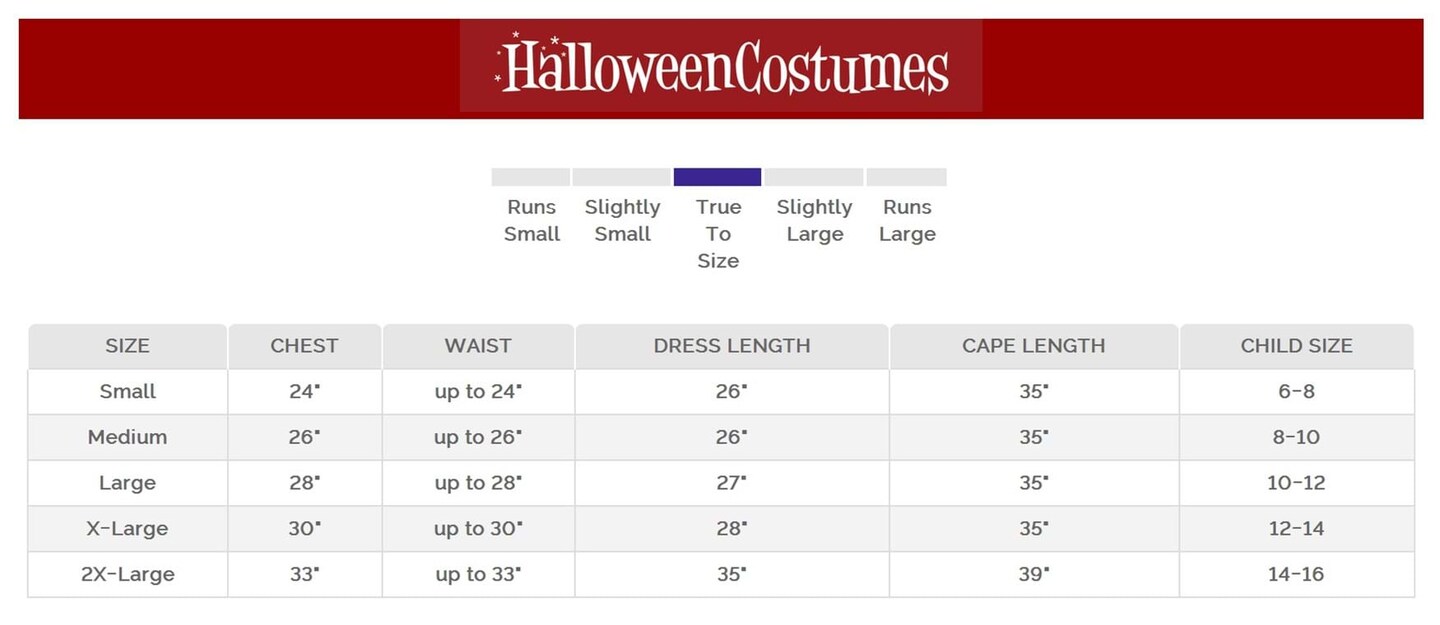Click the SIZE column header
1440x625 pixels.
click(x=127, y=346)
